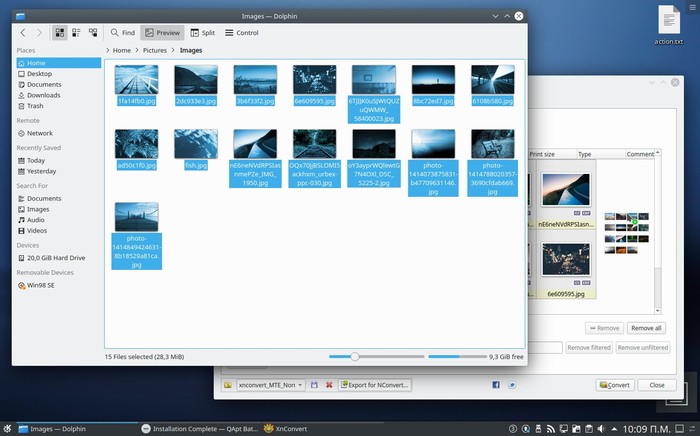Switch Dolphin to icons view mode
700x436 pixels.
click(59, 33)
